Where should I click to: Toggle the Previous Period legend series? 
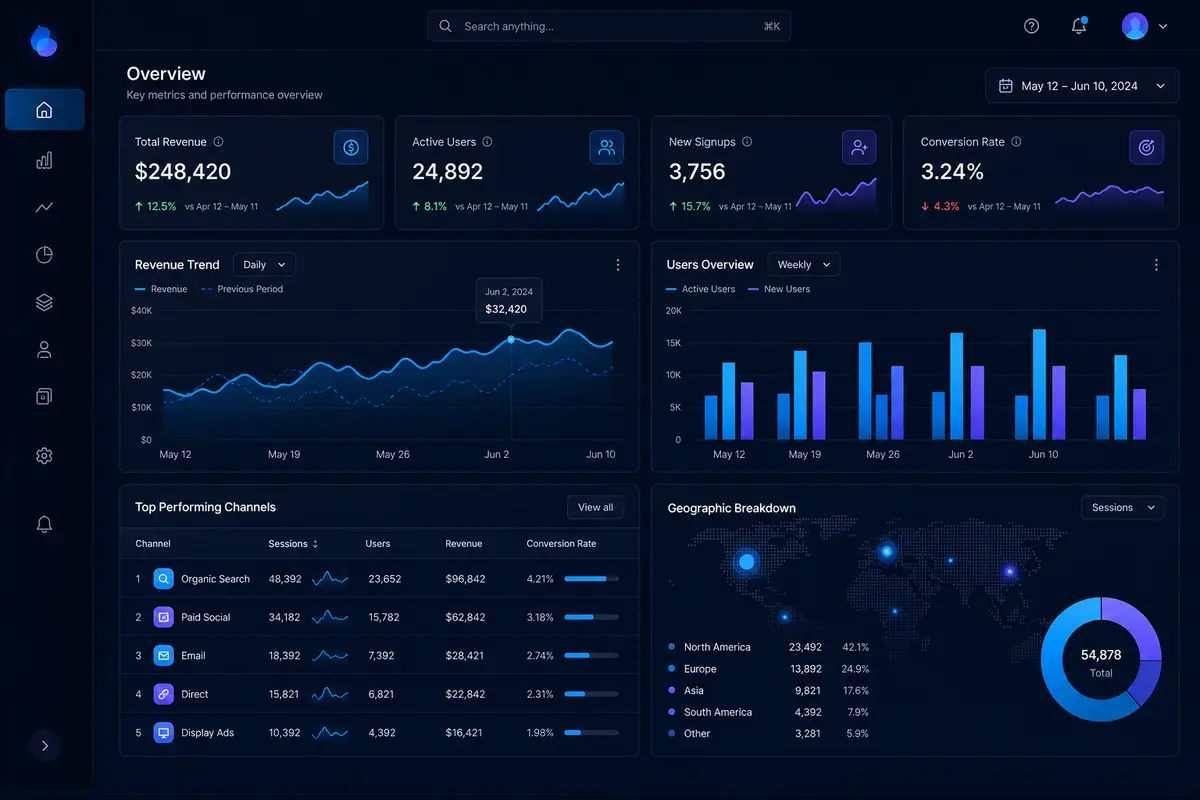coord(242,289)
